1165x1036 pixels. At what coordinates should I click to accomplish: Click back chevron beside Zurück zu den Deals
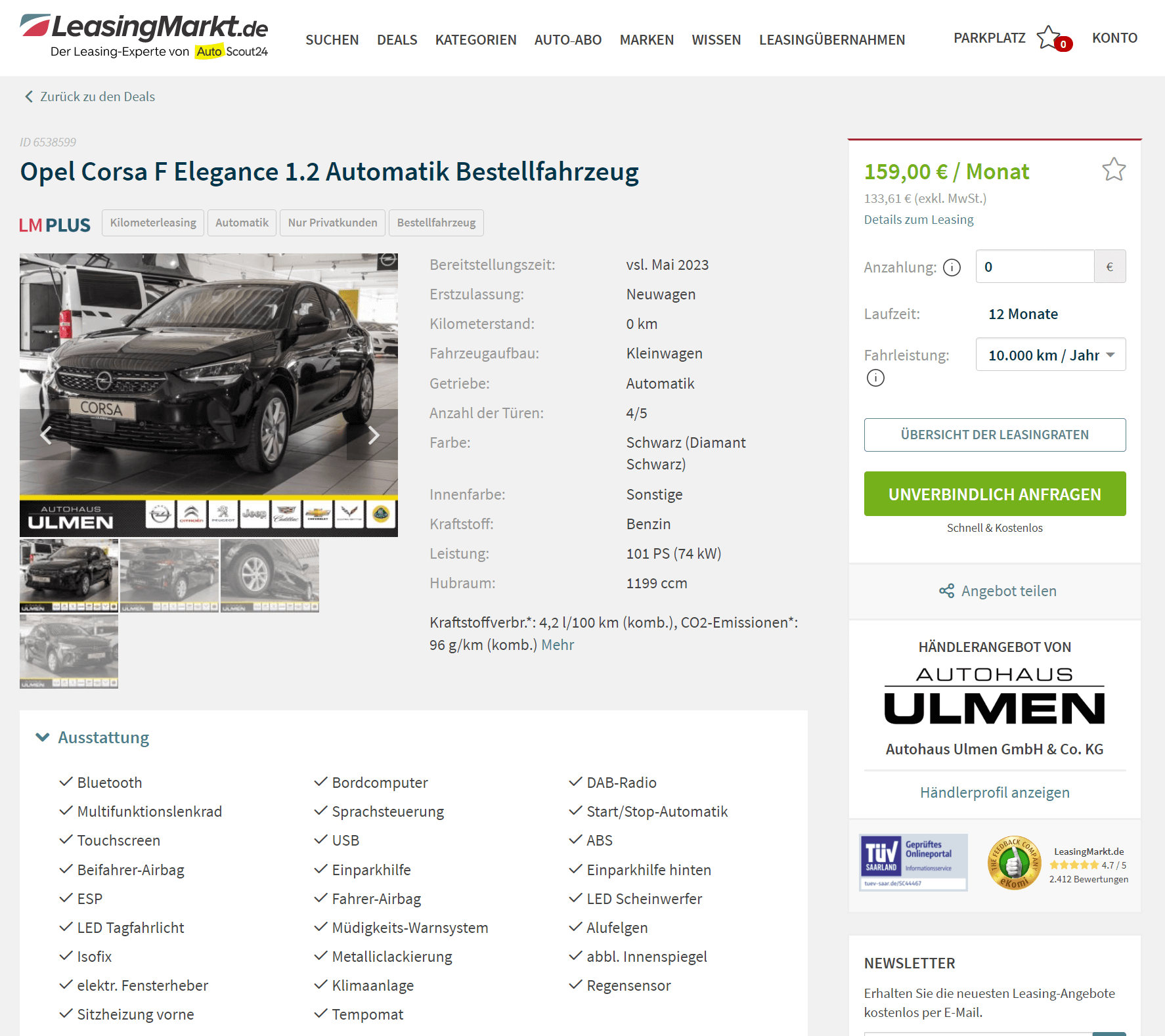pyautogui.click(x=29, y=97)
